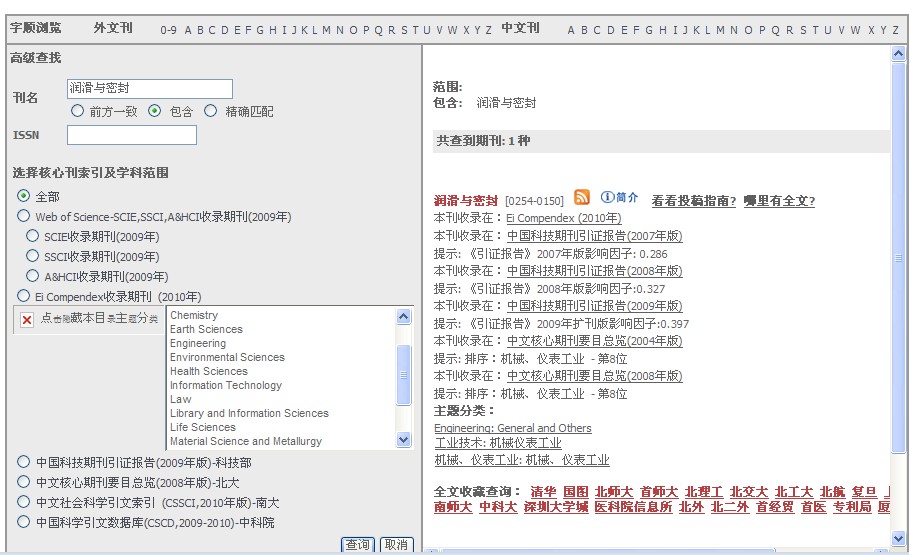909x555 pixels.
Task: Pick Law in the subject list
Action: [180, 399]
